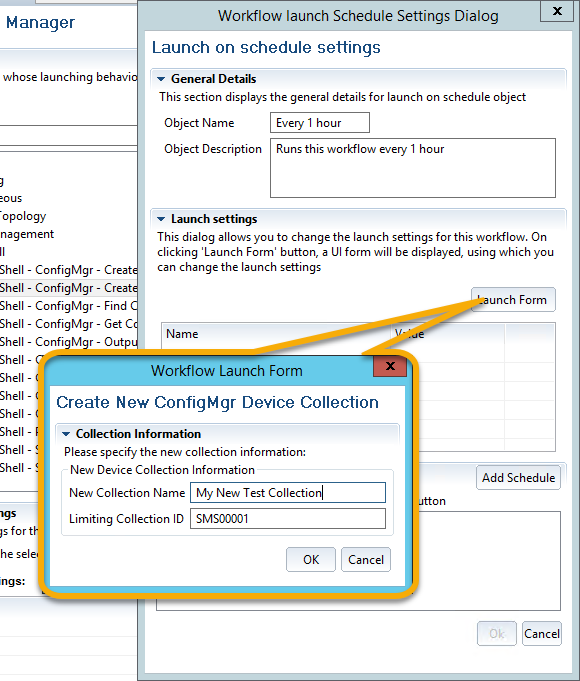Select the 'nagement' item in Manager list
This screenshot has width=580, height=681.
tap(27, 234)
